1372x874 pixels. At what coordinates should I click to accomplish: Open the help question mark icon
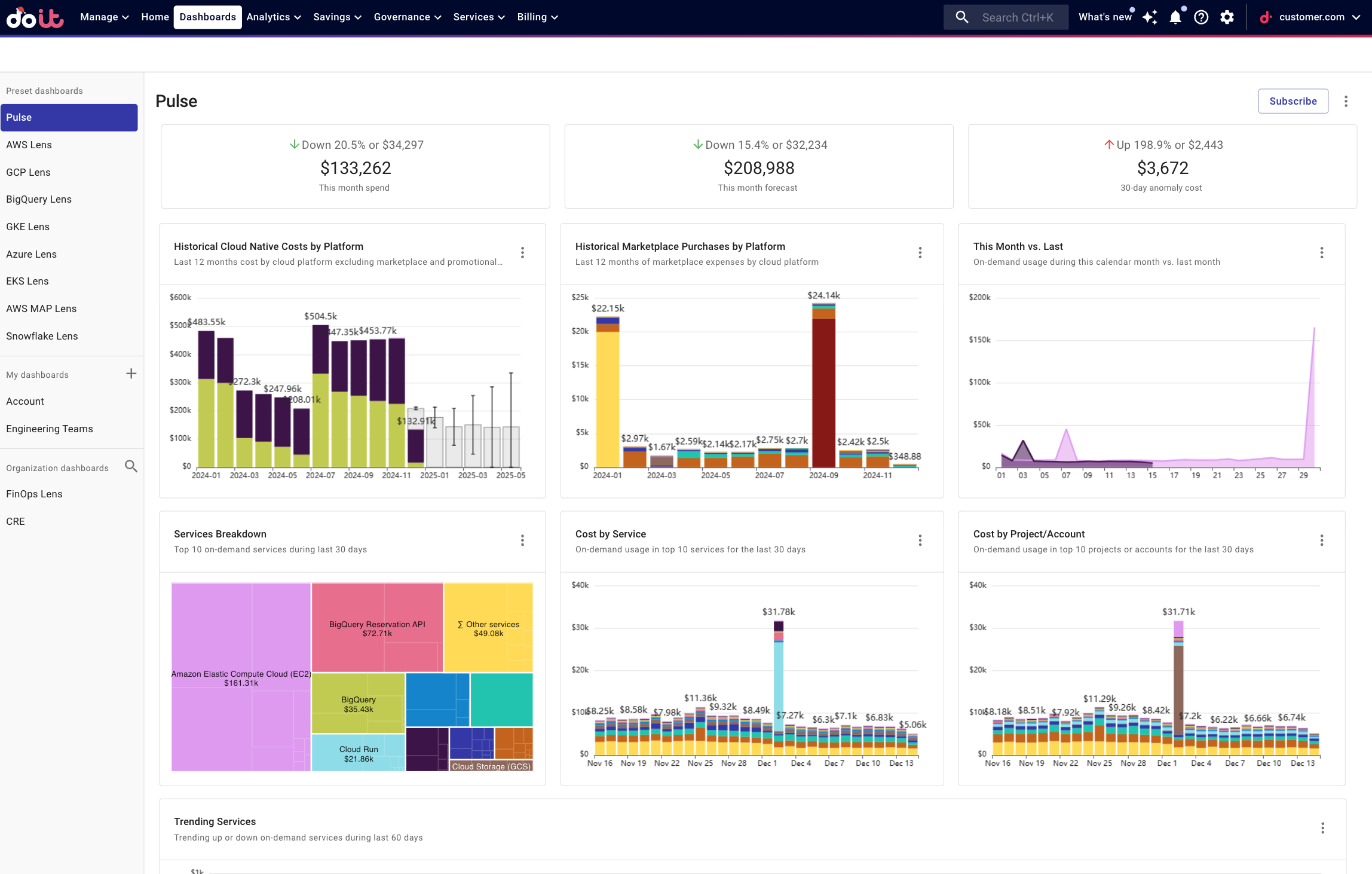click(1201, 17)
